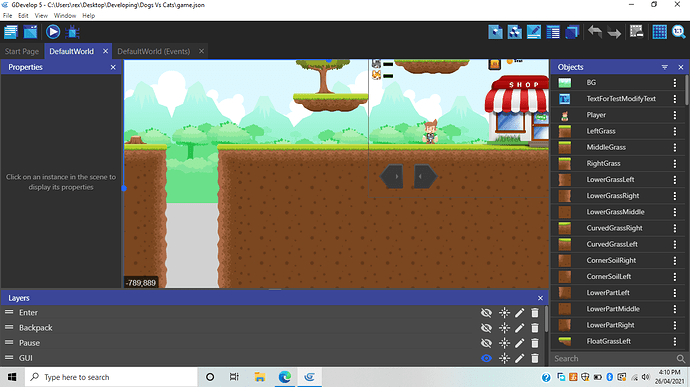Switch to the Start Page tab
This screenshot has width=690, height=387.
[x=22, y=51]
